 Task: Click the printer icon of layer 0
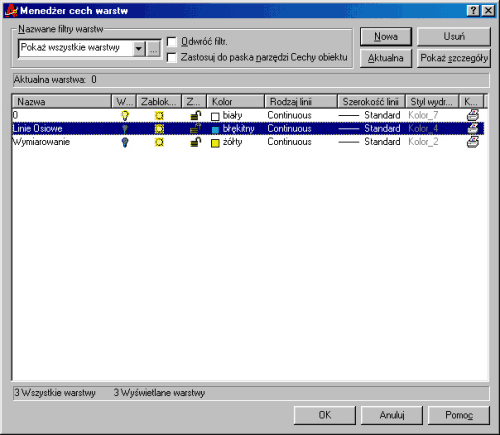[473, 115]
